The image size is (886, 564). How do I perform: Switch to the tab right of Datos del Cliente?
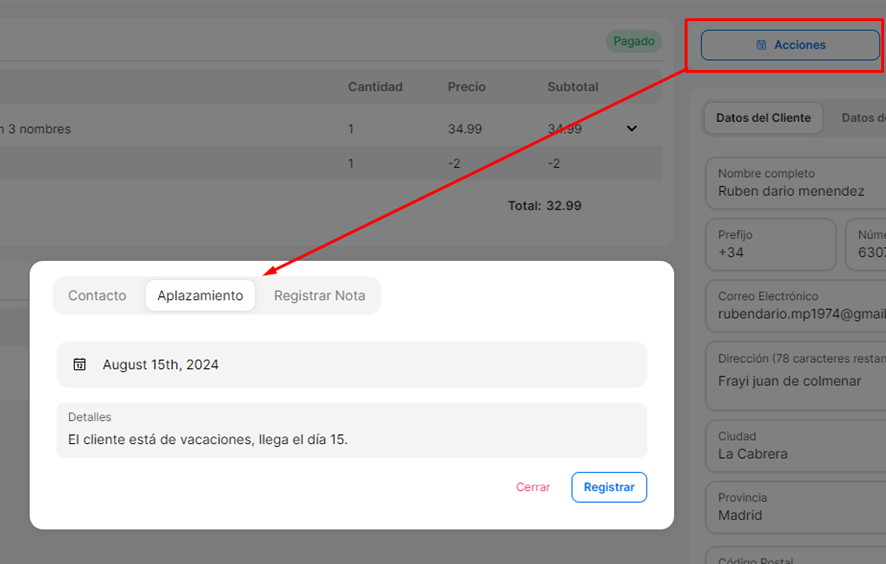[862, 118]
